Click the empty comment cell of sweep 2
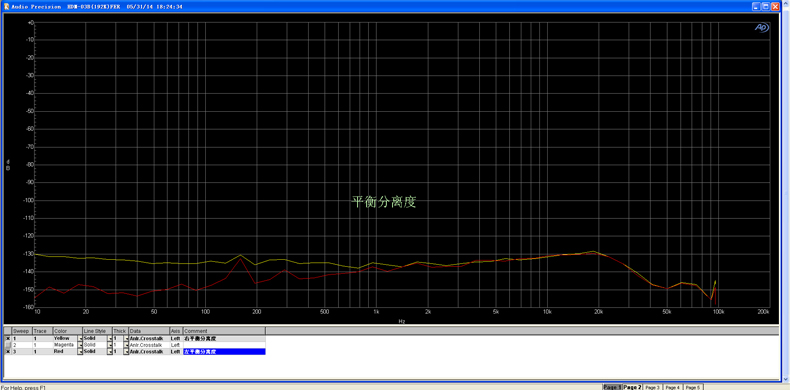790x390 pixels. pos(224,345)
